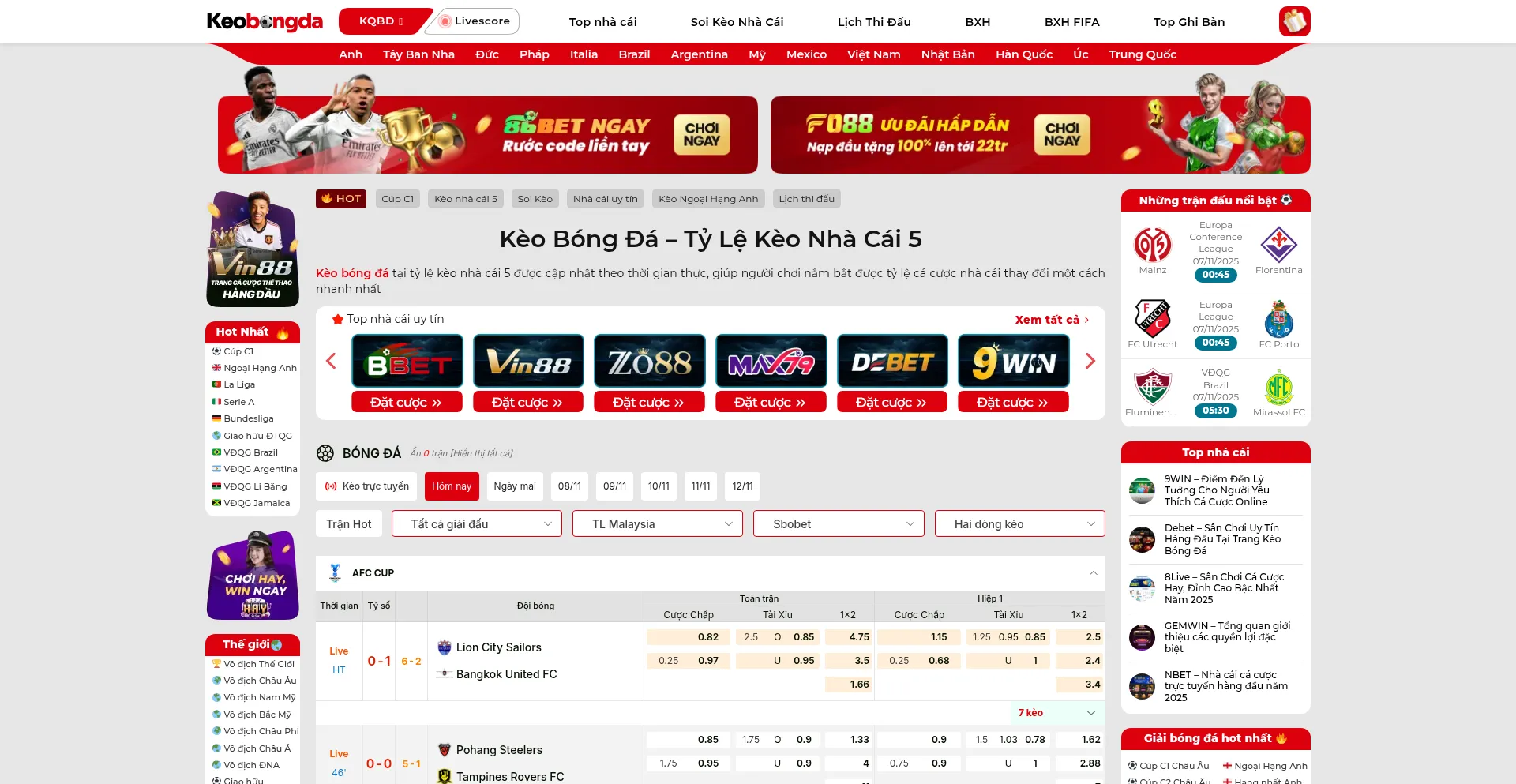Image resolution: width=1516 pixels, height=784 pixels.
Task: Open the Lịch Thi Đấu menu
Action: point(874,22)
